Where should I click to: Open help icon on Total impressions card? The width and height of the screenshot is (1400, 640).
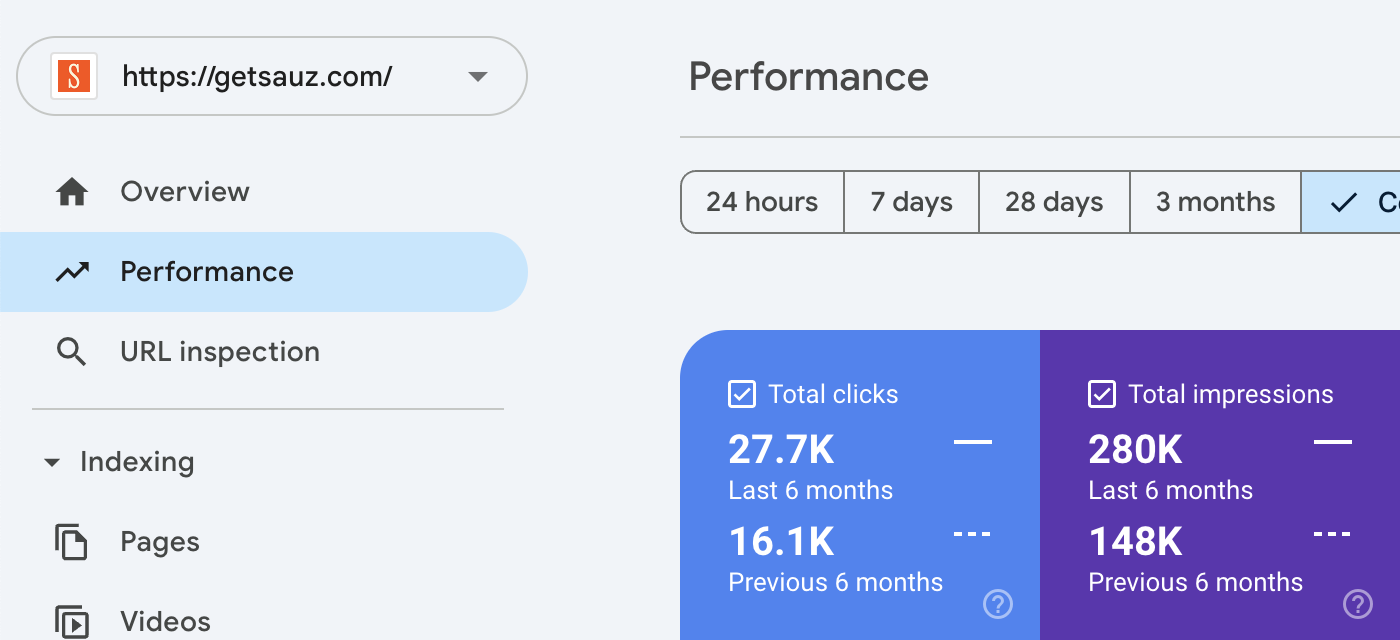click(1357, 603)
